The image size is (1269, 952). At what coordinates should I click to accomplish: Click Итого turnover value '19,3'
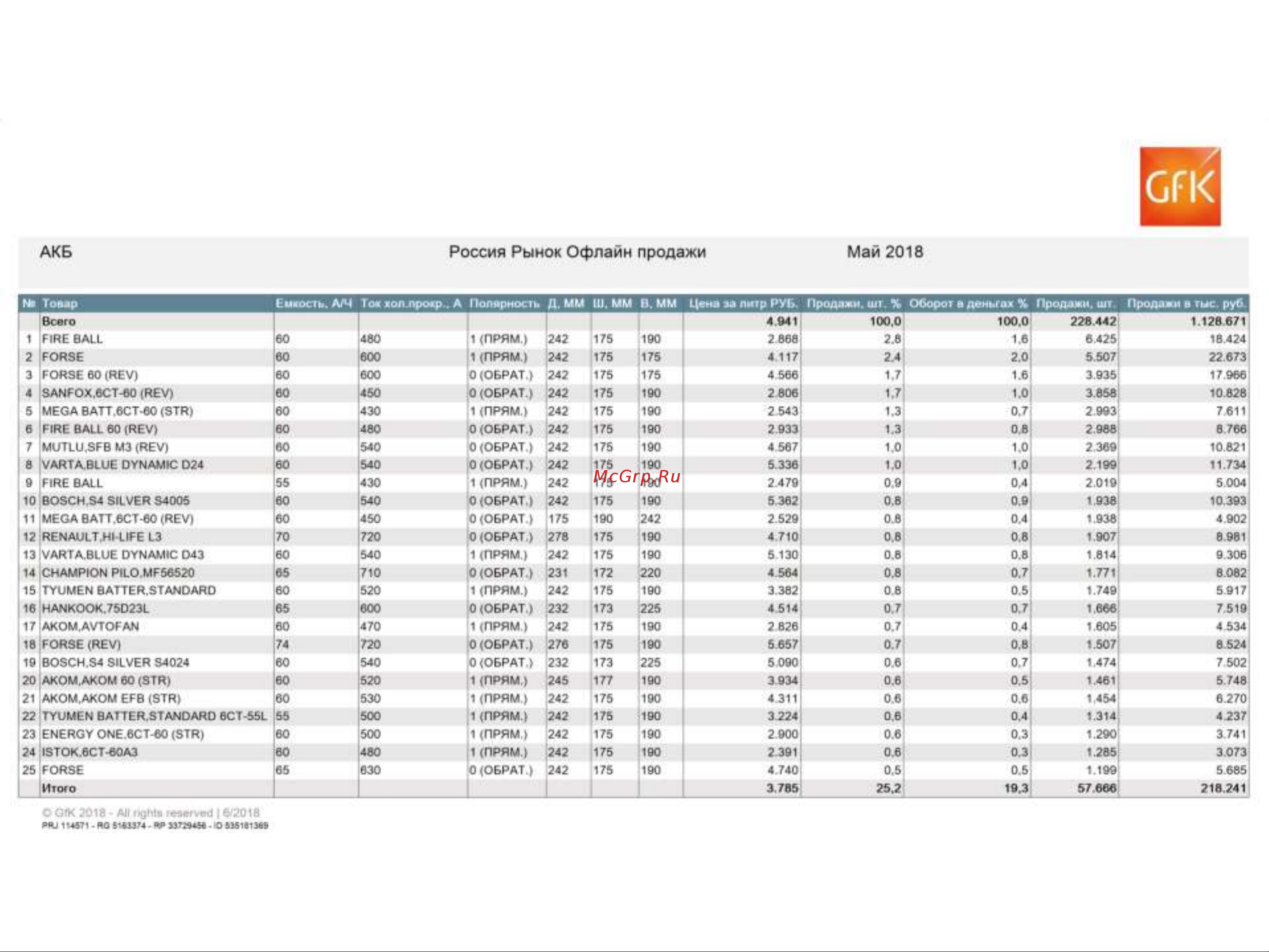[x=1016, y=789]
